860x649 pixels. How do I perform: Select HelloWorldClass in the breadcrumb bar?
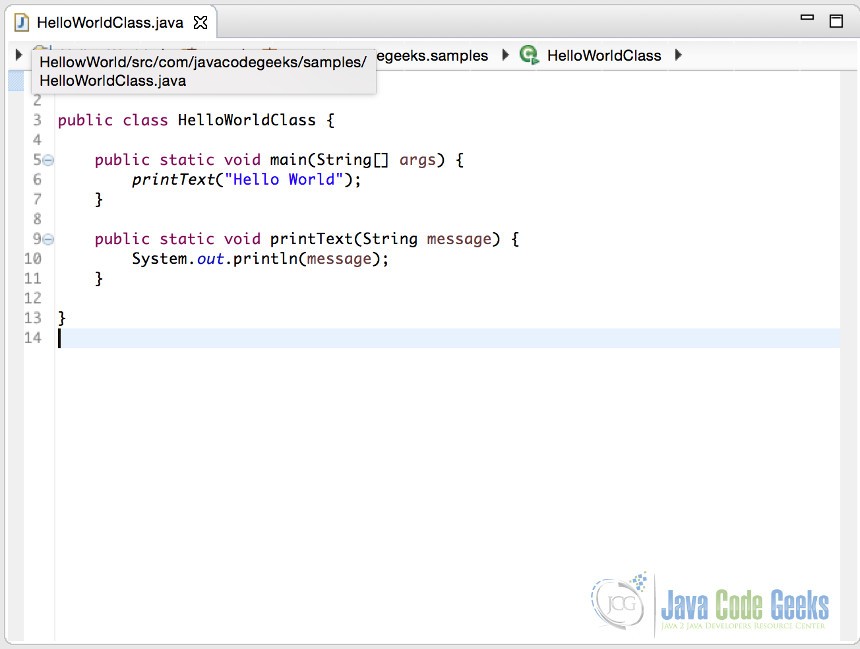click(x=604, y=55)
